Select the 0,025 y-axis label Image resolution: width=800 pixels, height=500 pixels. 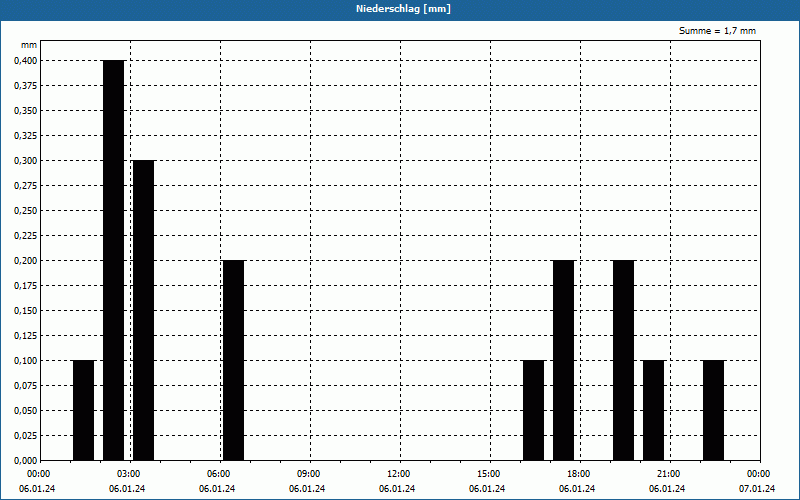pos(26,436)
